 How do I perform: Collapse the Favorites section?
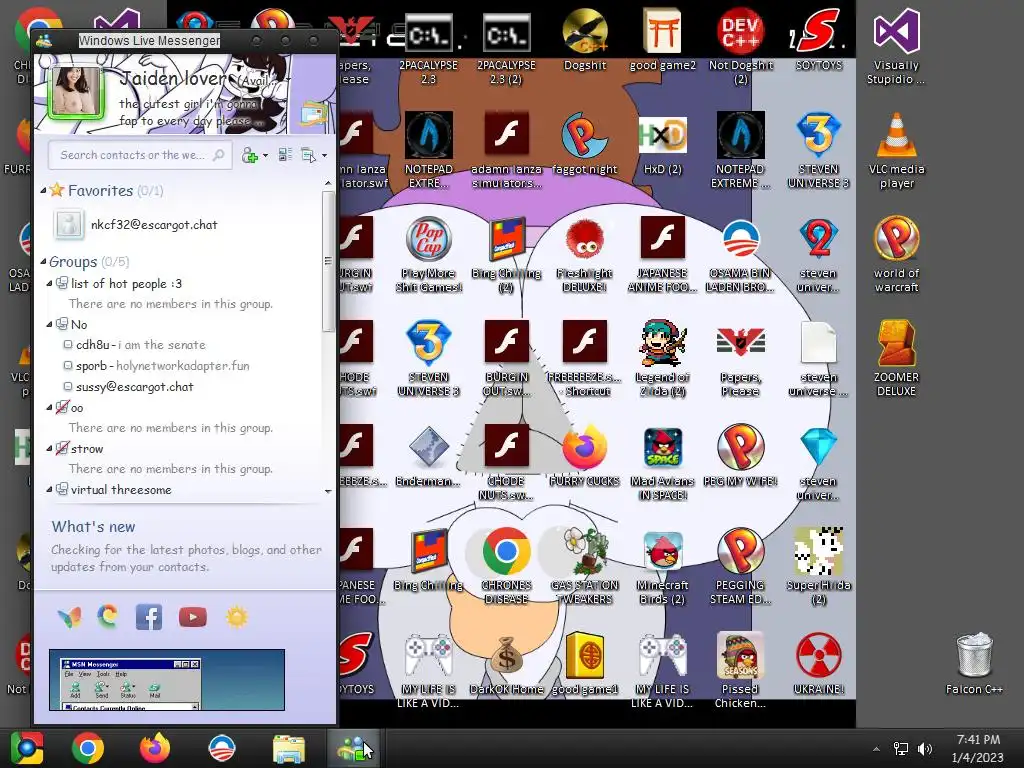[43, 191]
